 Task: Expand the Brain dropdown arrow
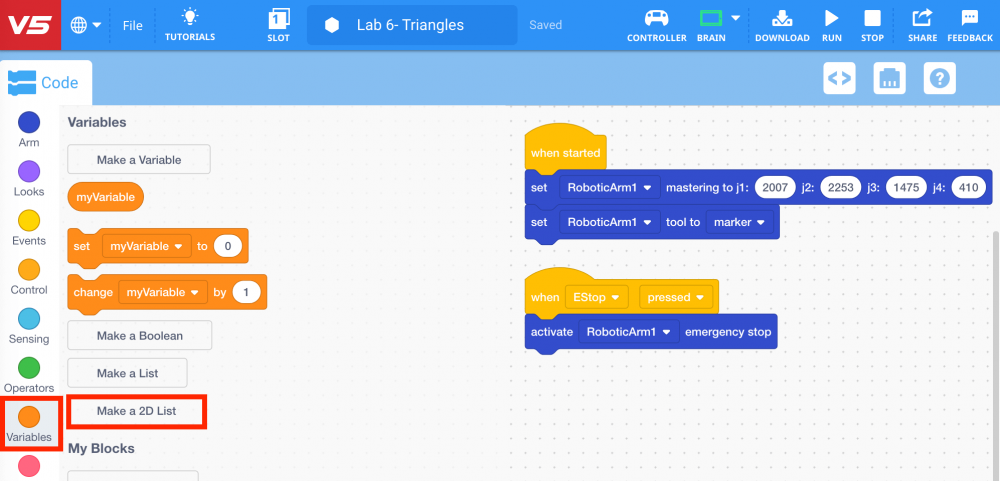coord(735,18)
